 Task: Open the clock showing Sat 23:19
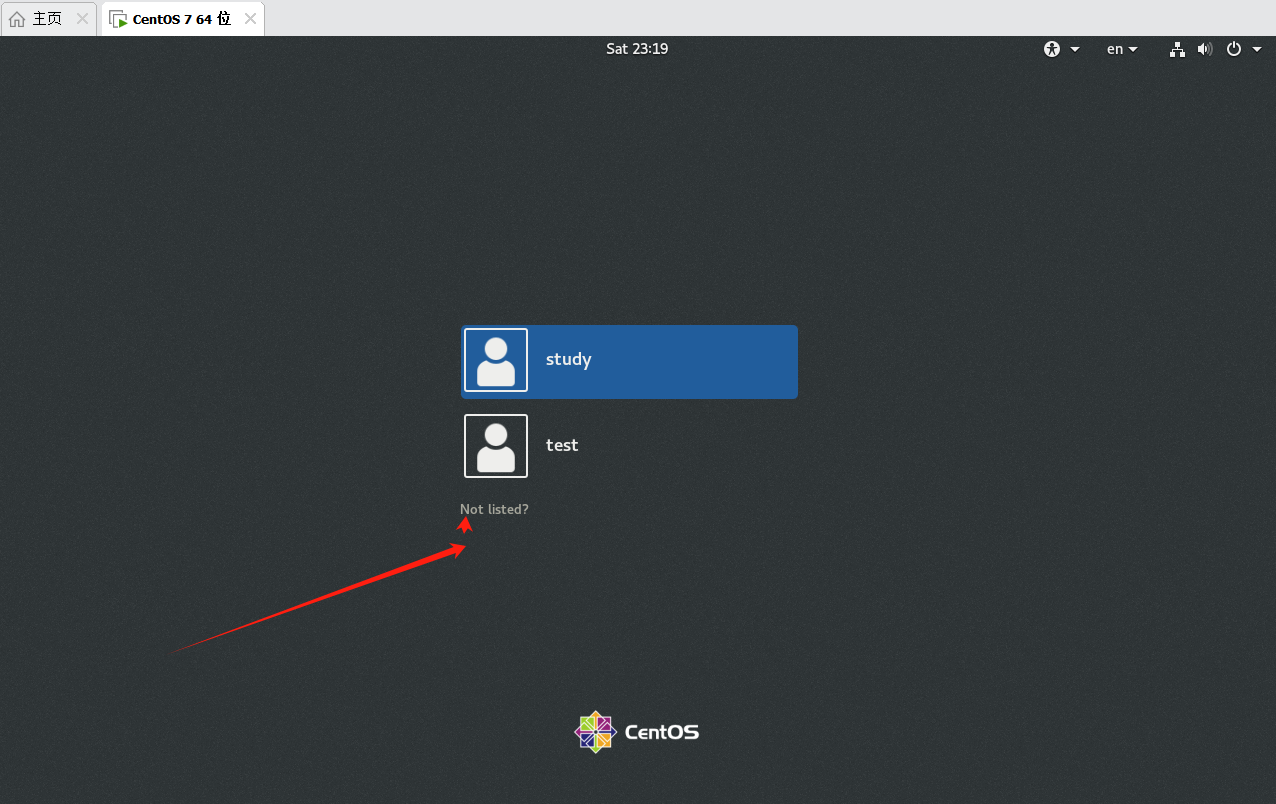tap(637, 49)
